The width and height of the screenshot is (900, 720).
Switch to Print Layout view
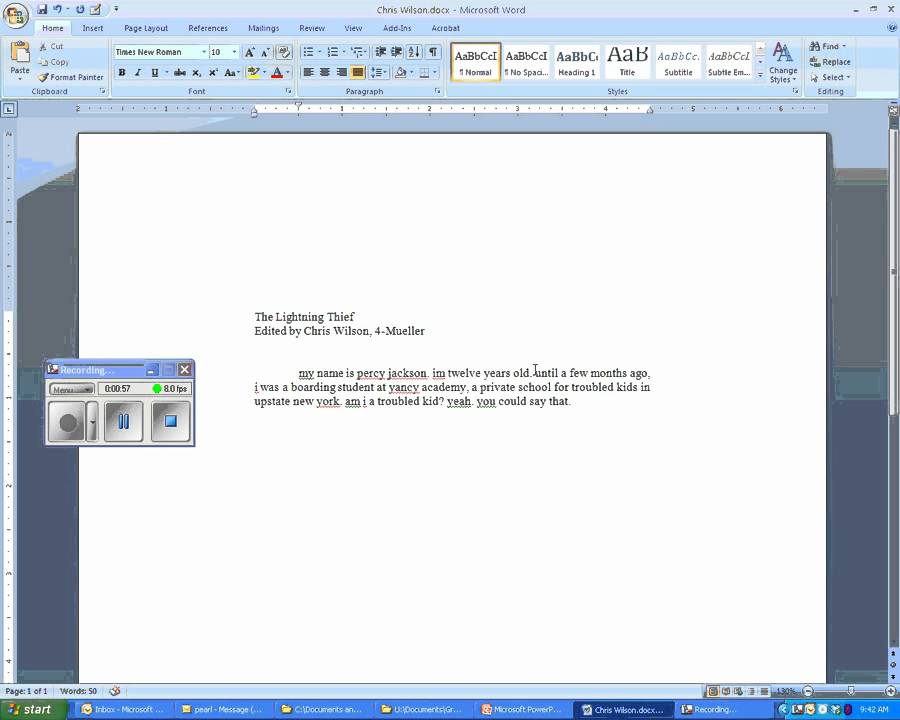click(x=713, y=691)
